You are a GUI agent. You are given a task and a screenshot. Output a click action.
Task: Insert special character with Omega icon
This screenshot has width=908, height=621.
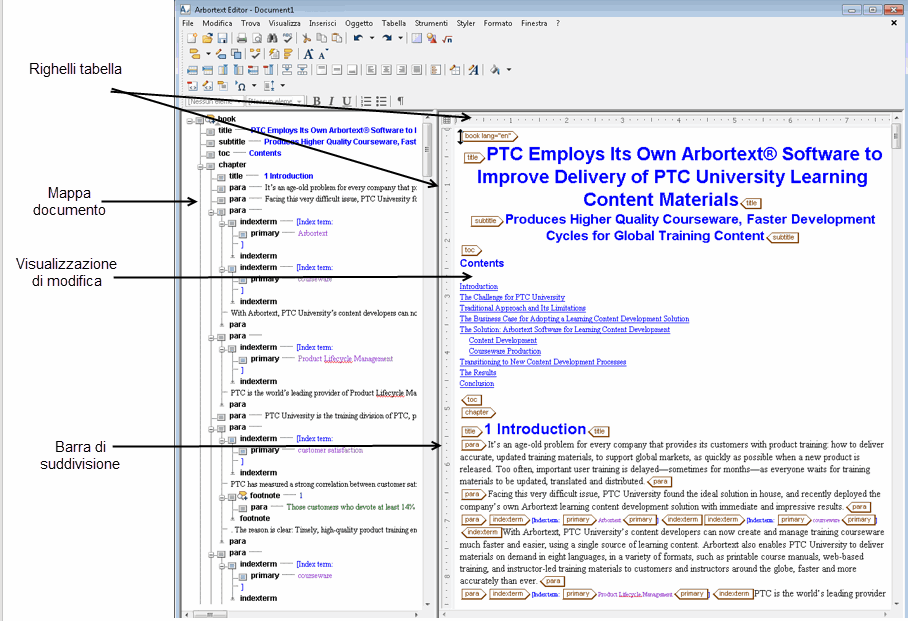pyautogui.click(x=240, y=86)
